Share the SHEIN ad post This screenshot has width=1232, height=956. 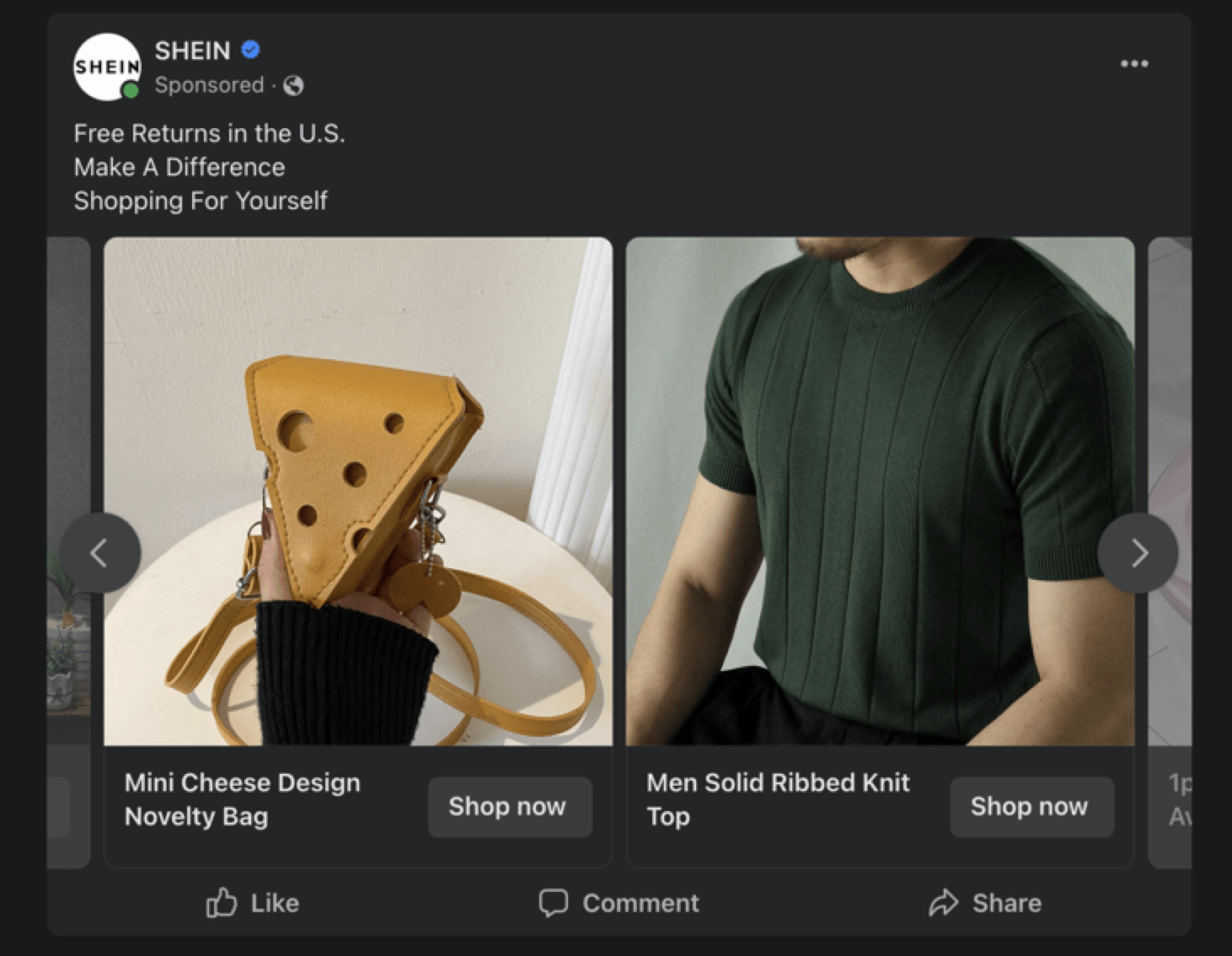click(985, 903)
